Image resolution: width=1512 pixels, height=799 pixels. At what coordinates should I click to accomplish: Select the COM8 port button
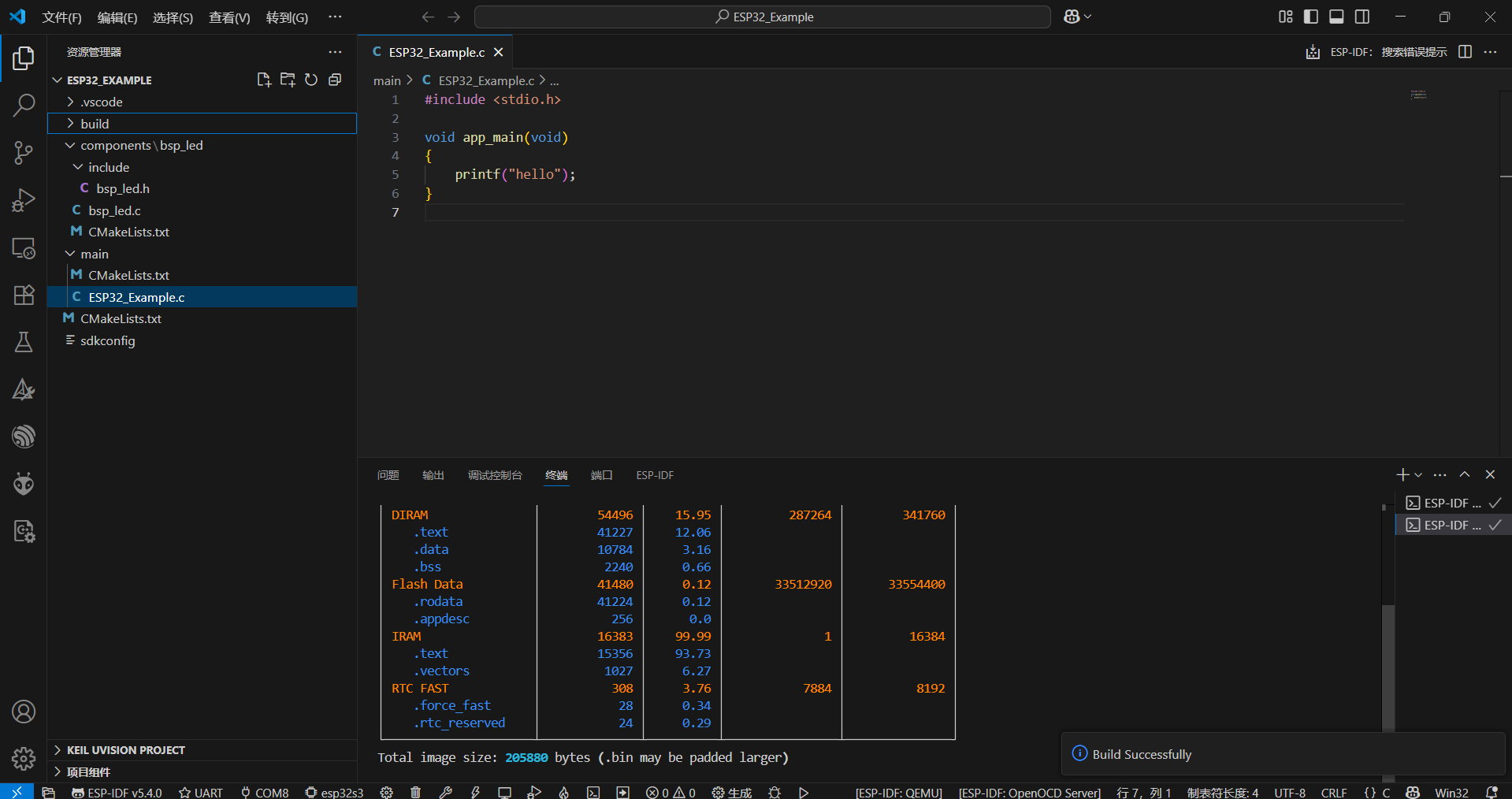click(x=265, y=792)
